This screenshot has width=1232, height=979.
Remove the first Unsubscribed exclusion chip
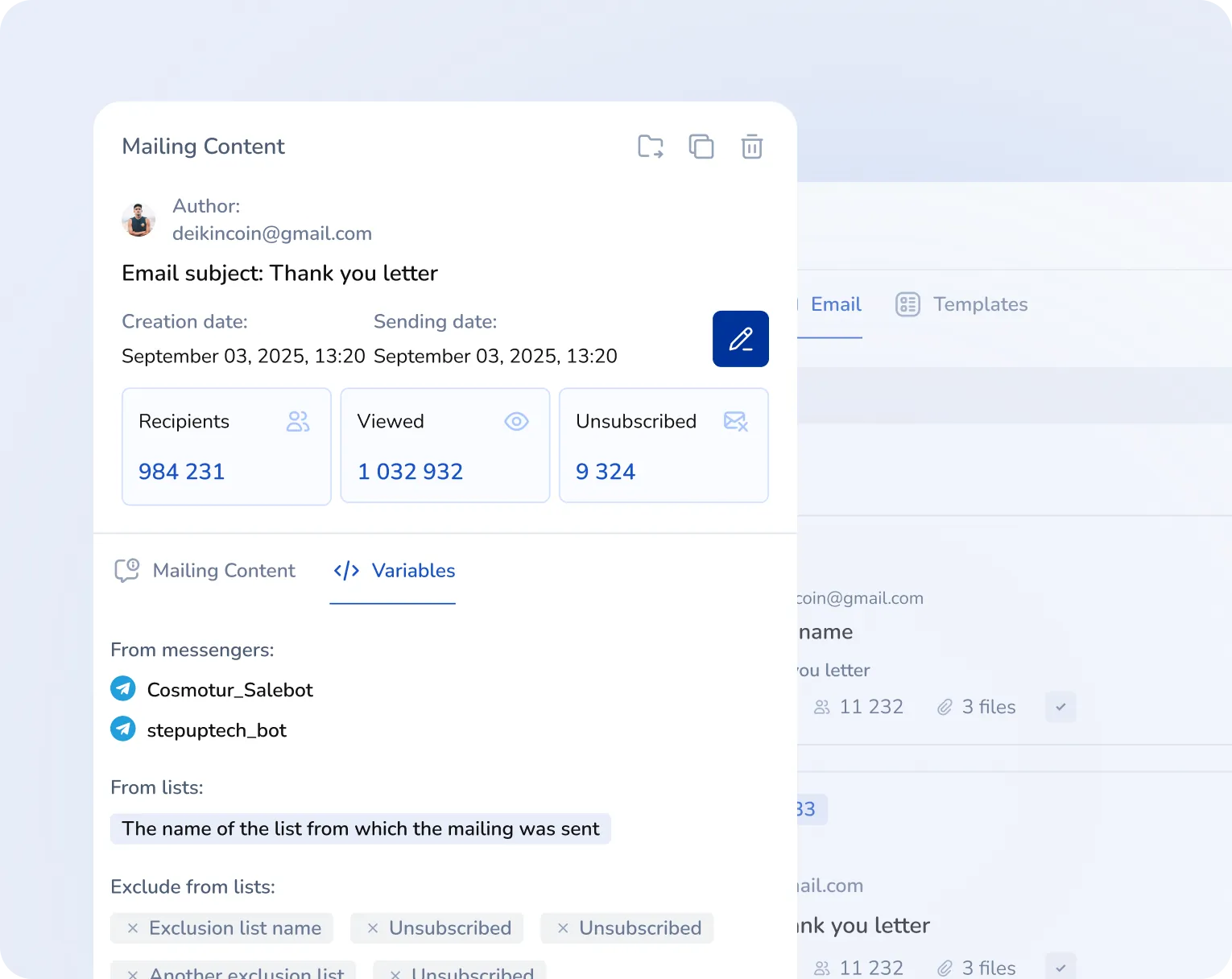click(373, 928)
